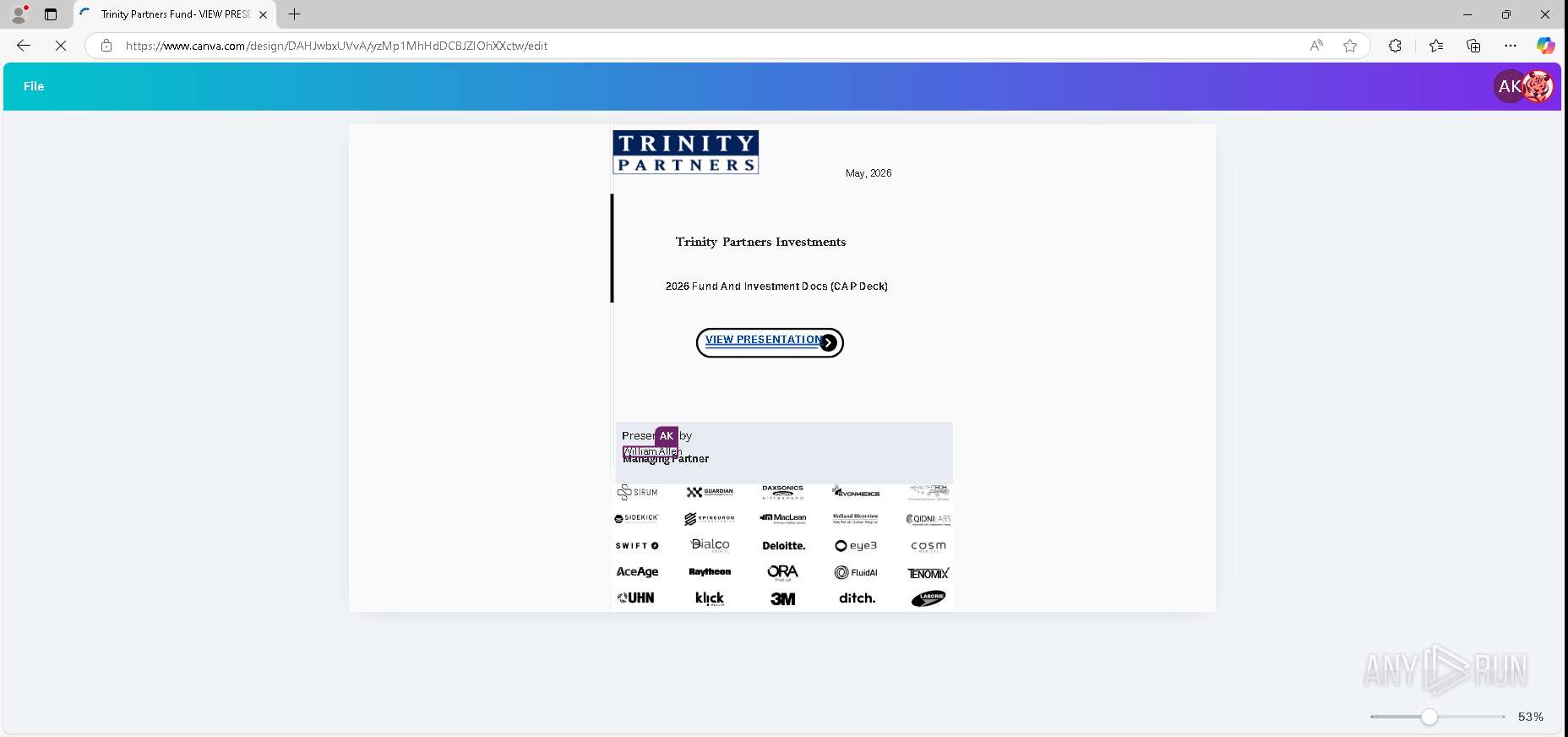Click the Trinity Partners logo

tap(685, 152)
